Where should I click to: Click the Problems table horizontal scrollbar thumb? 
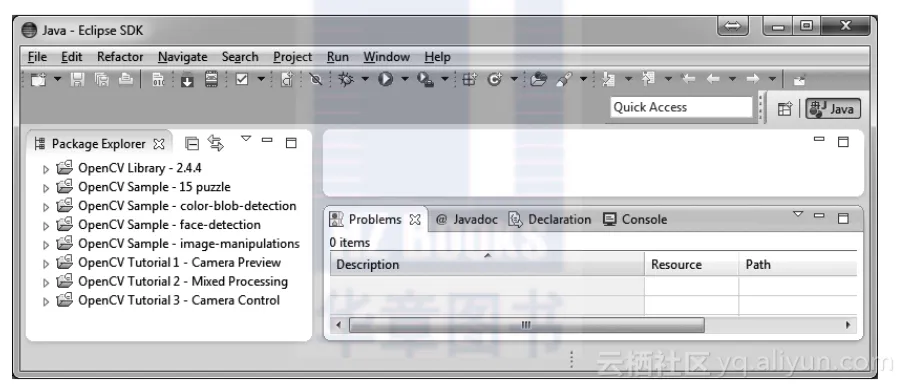526,325
